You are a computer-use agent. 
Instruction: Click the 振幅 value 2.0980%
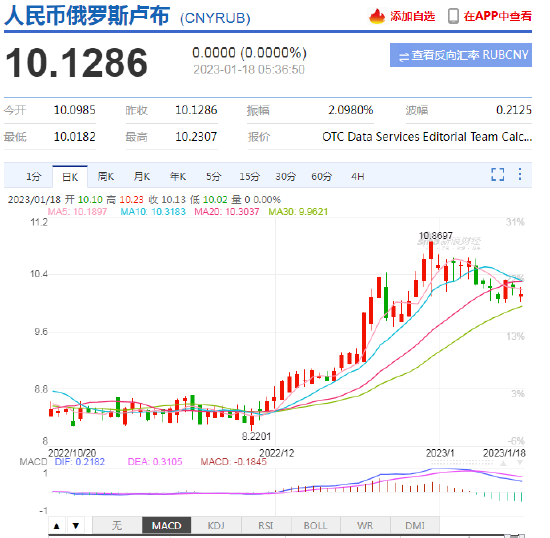pos(350,110)
